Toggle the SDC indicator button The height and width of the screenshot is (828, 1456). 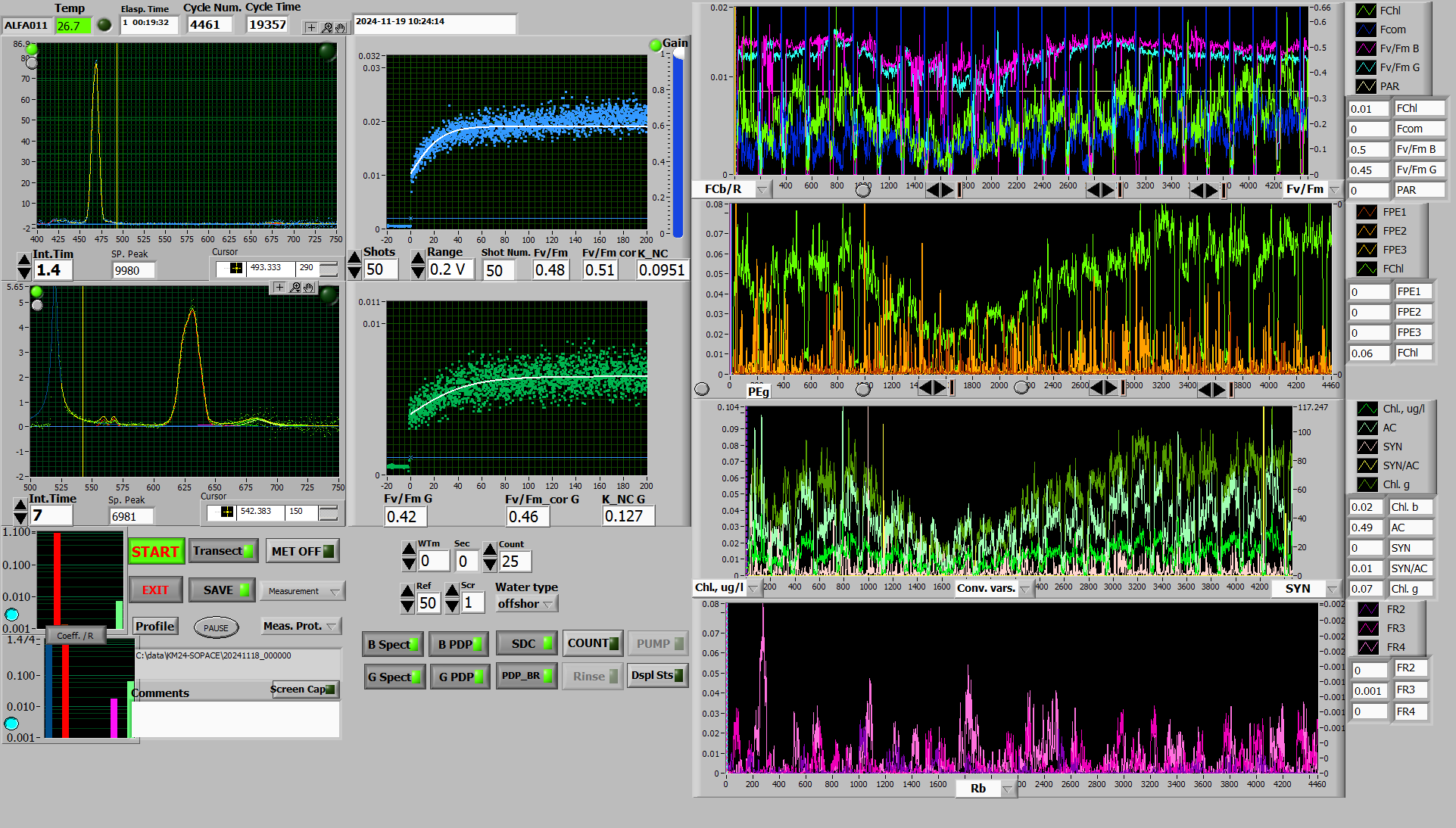click(527, 643)
